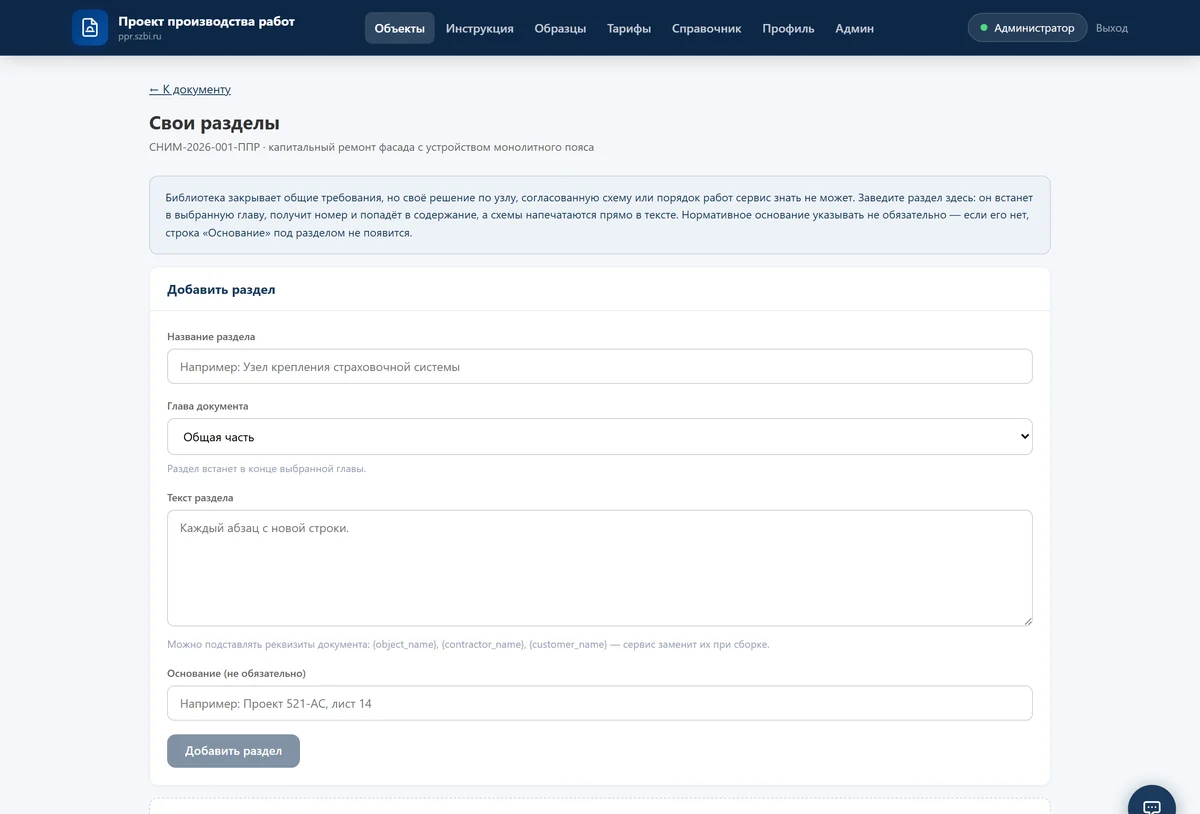Image resolution: width=1200 pixels, height=814 pixels.
Task: Open the Админ menu item
Action: 855,28
